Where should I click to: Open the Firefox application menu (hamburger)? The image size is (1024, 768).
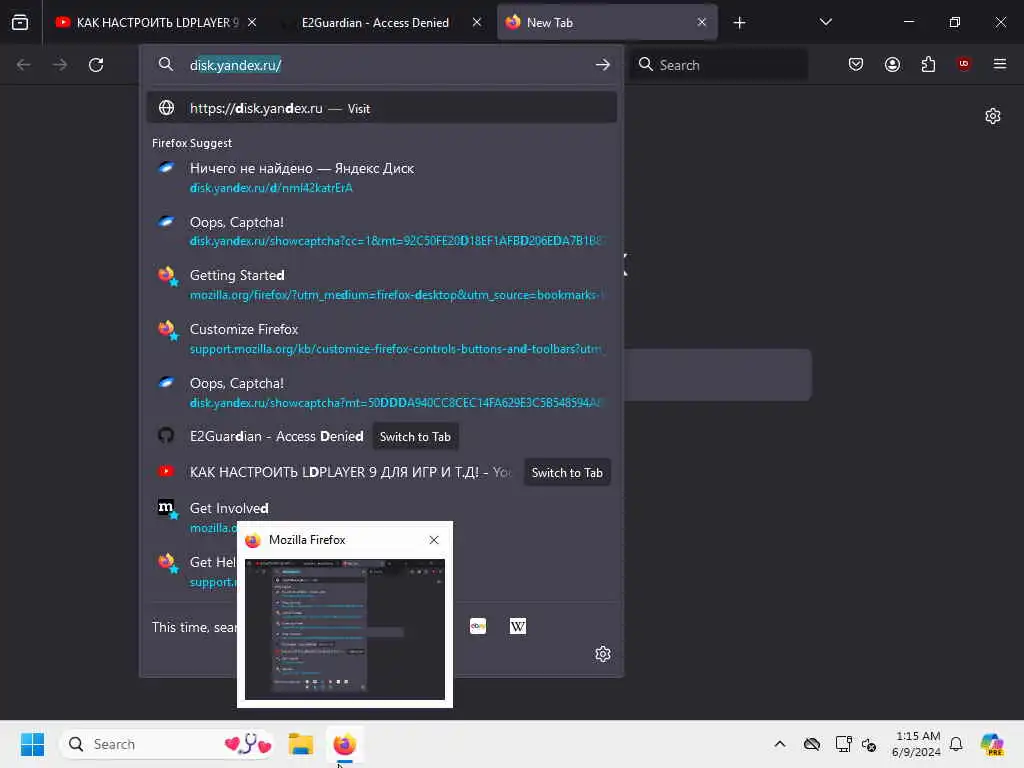(x=1000, y=64)
